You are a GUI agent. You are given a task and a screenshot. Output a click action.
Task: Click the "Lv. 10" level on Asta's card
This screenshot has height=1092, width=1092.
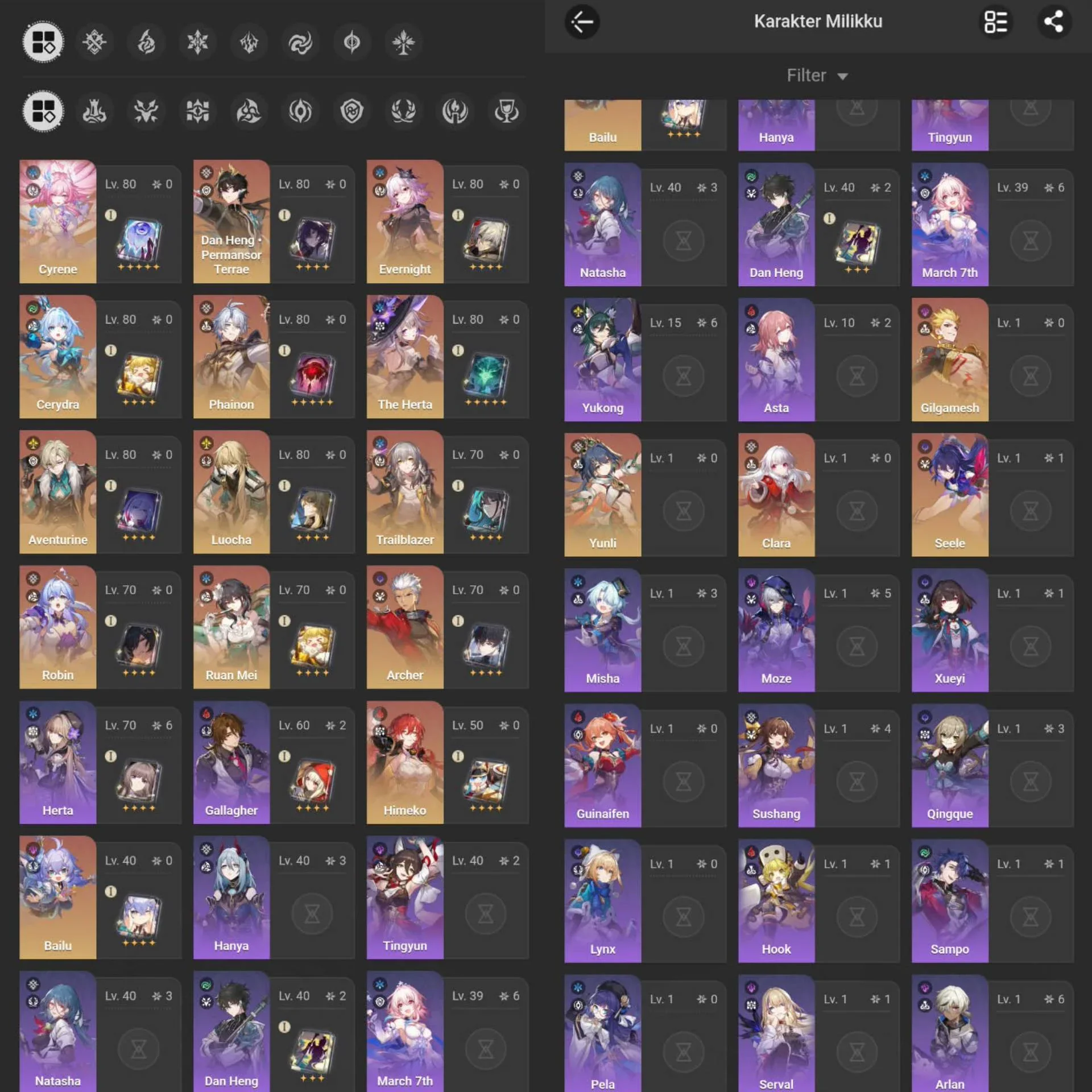(x=839, y=322)
